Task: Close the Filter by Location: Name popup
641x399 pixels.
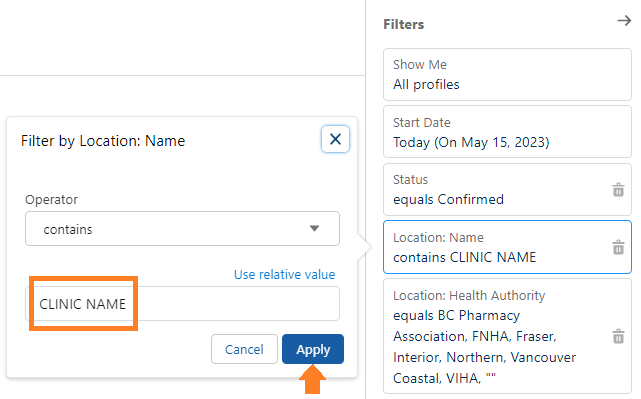Action: tap(335, 139)
